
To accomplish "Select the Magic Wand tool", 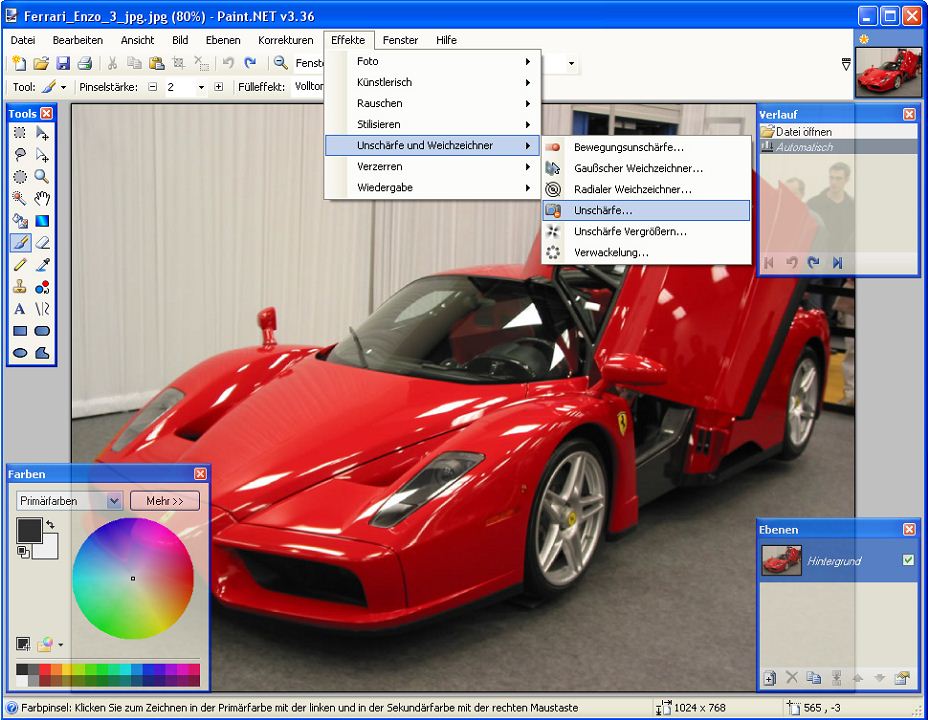I will [x=20, y=198].
